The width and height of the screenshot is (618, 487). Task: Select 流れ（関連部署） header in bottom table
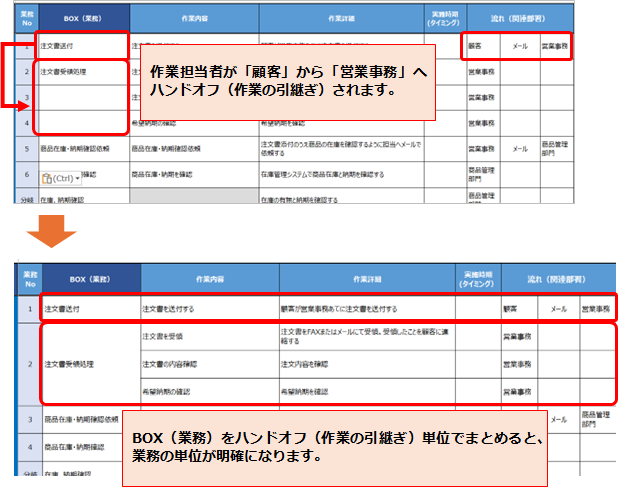[x=558, y=279]
